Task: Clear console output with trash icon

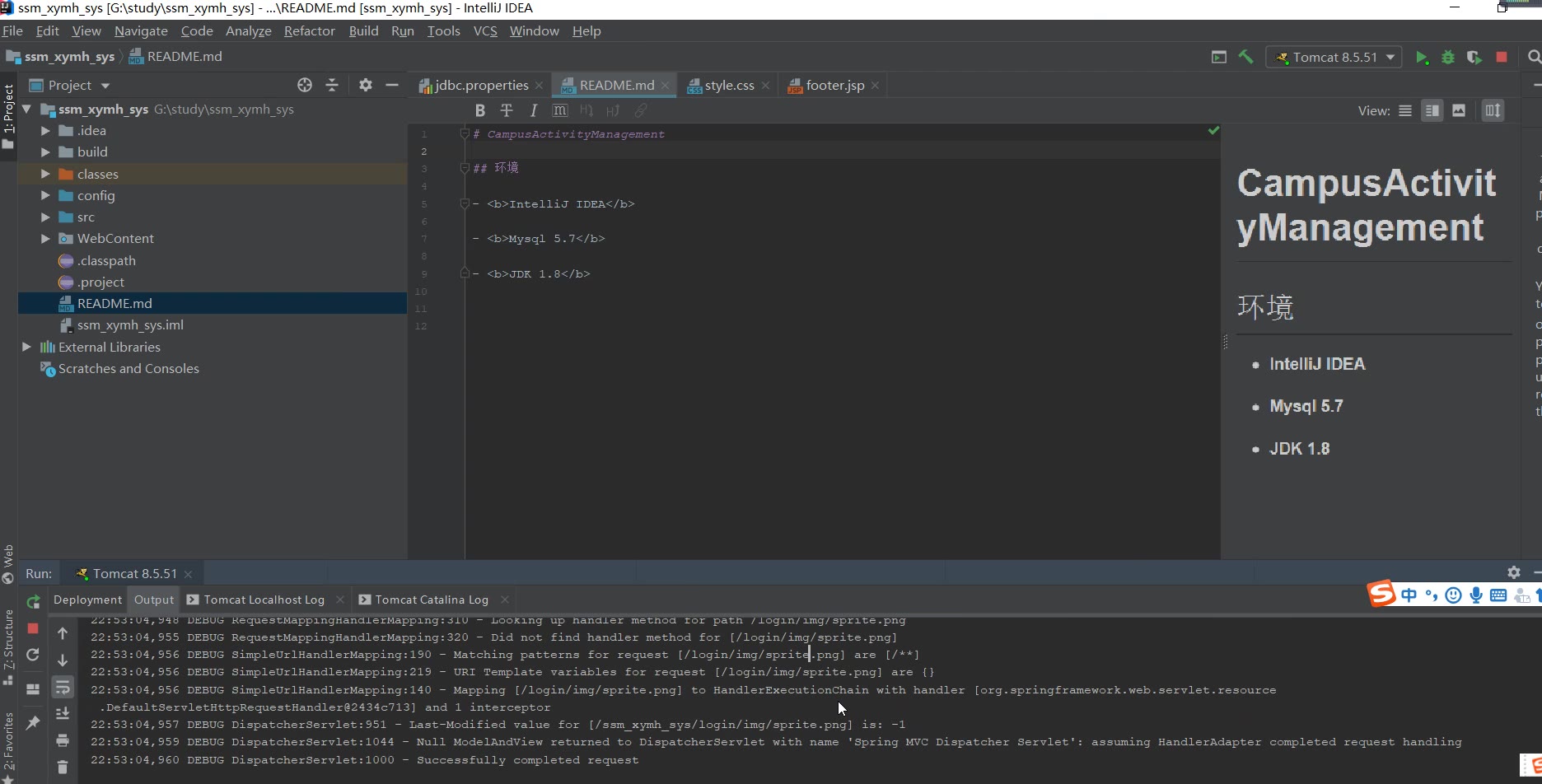Action: tap(63, 767)
